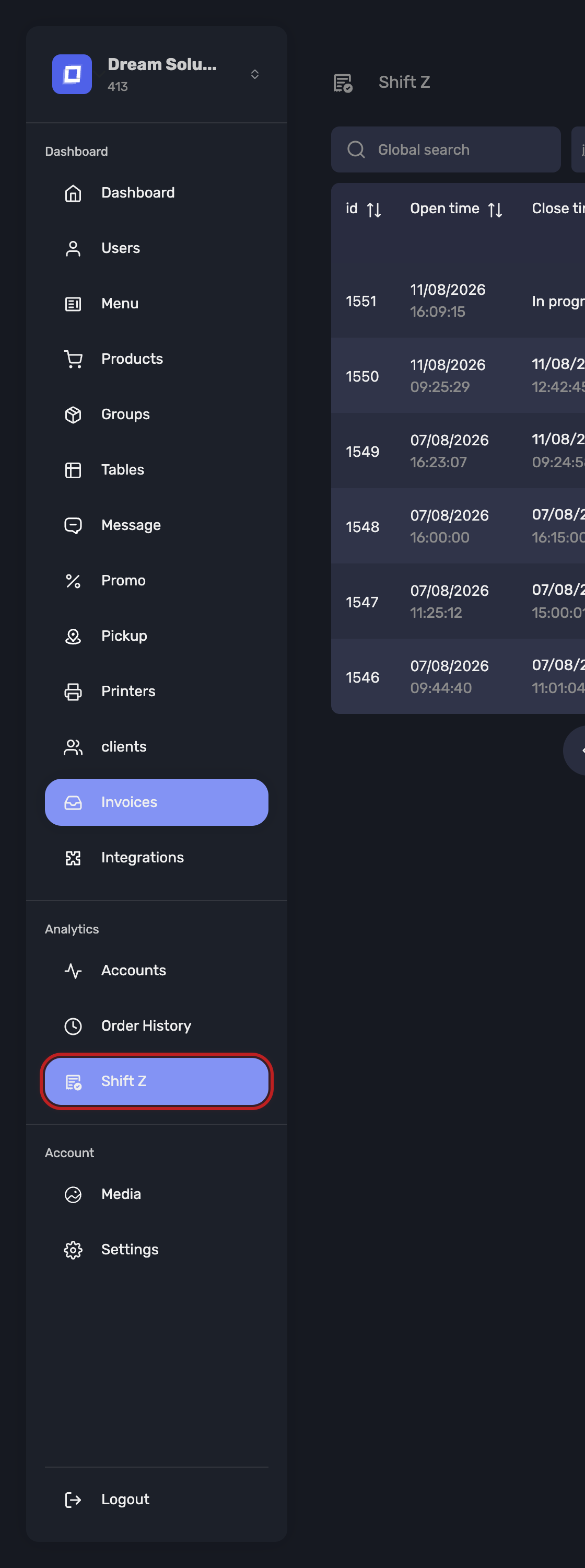Click the Dashboard home icon
585x1568 pixels.
[73, 193]
